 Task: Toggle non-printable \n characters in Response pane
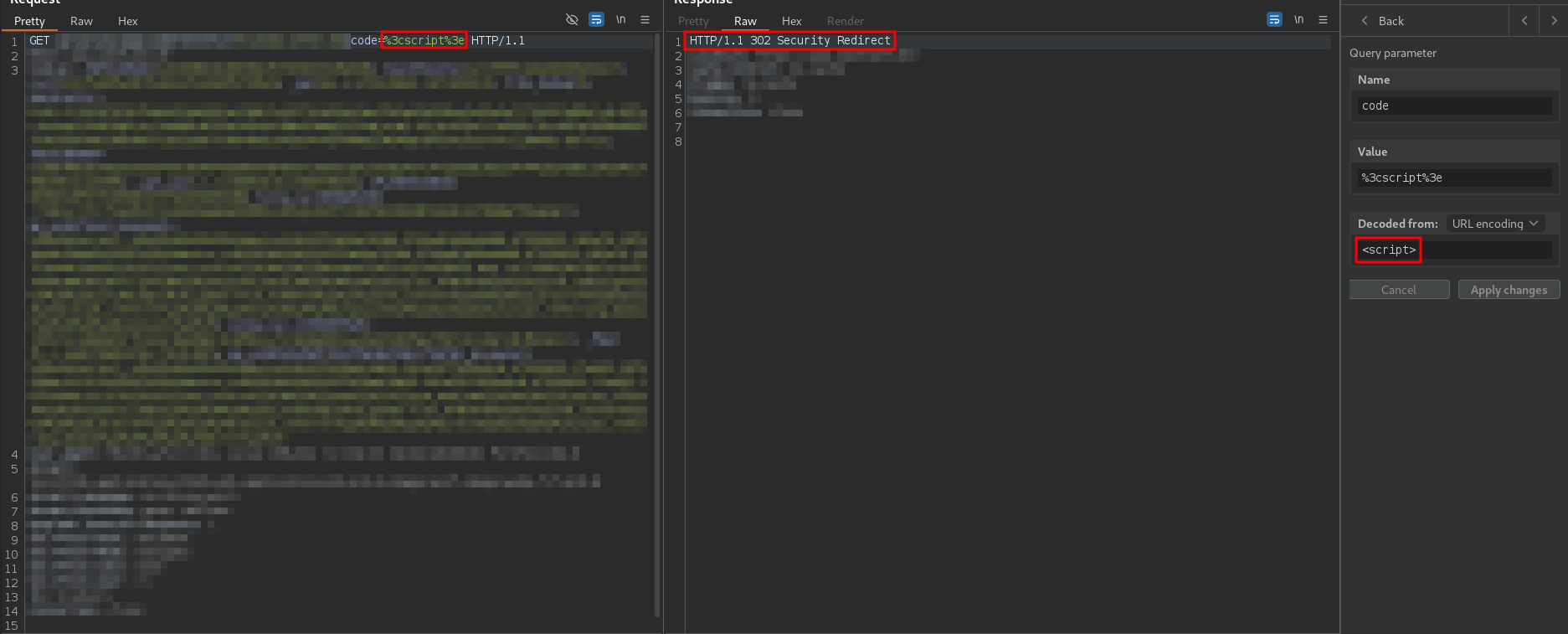click(1299, 19)
